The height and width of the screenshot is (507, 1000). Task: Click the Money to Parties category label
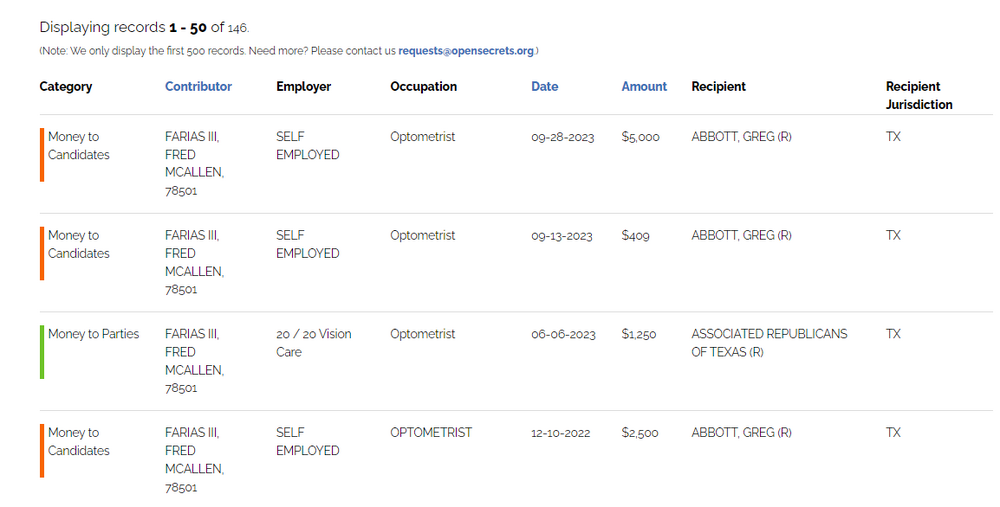coord(93,334)
